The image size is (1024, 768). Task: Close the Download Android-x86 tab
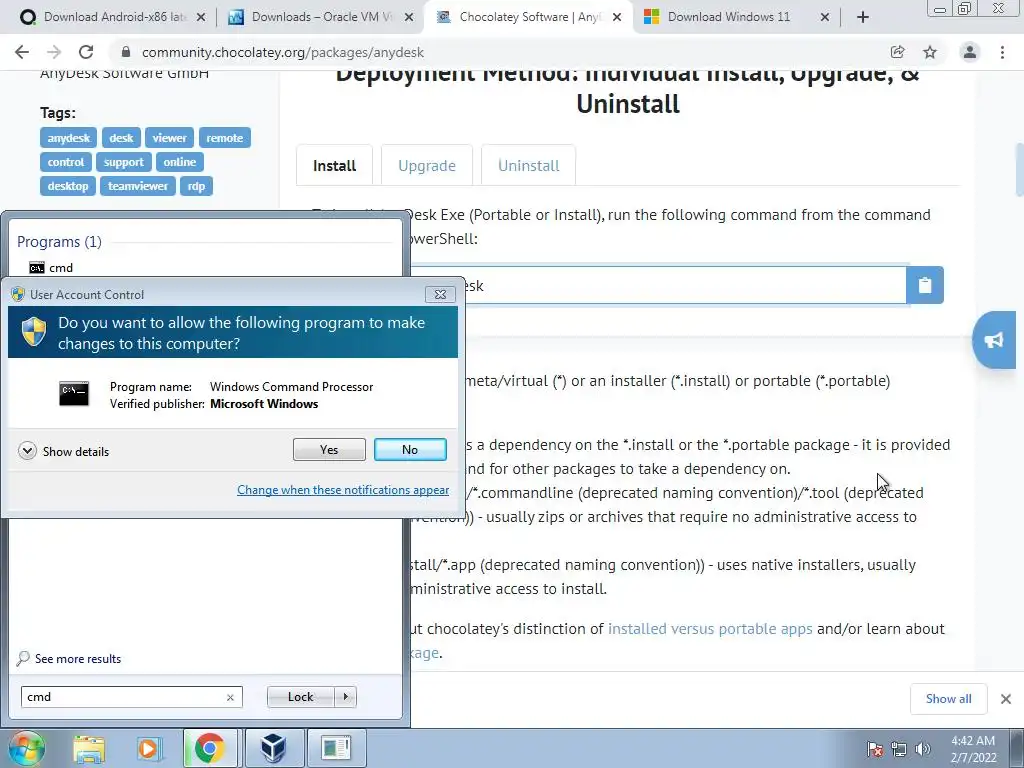(201, 17)
